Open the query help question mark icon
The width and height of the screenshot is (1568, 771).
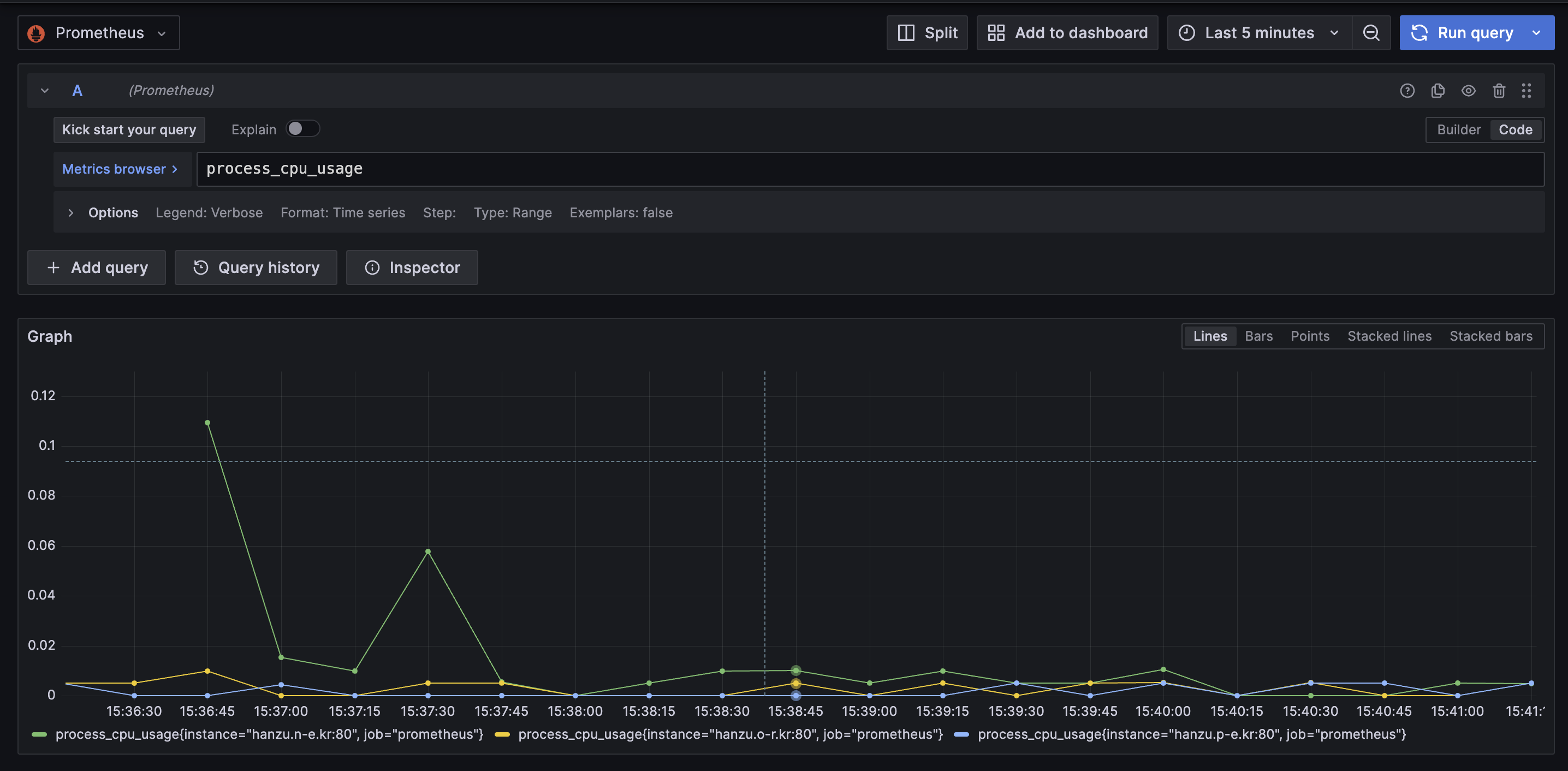click(1407, 91)
